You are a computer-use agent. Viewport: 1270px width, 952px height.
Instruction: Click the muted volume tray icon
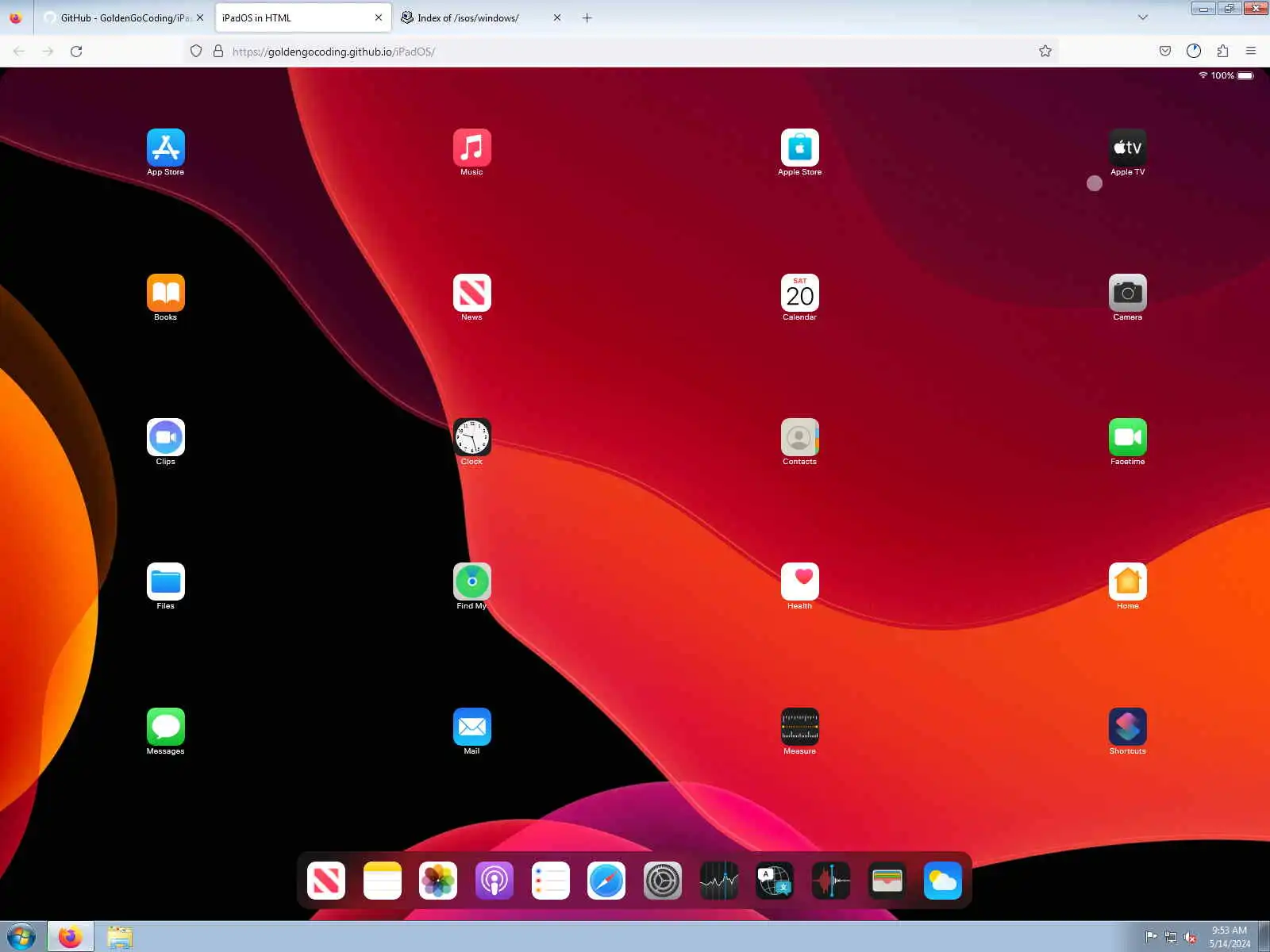pyautogui.click(x=1191, y=937)
